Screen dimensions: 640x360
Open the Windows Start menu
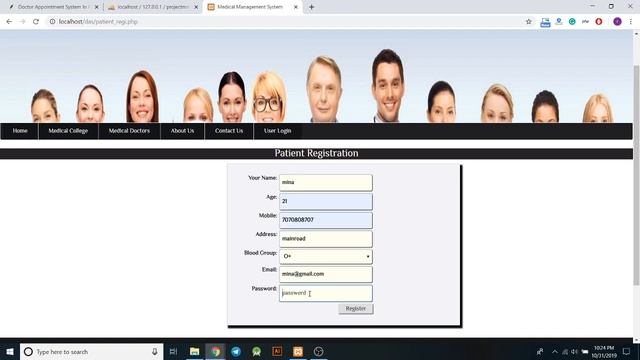(10, 351)
